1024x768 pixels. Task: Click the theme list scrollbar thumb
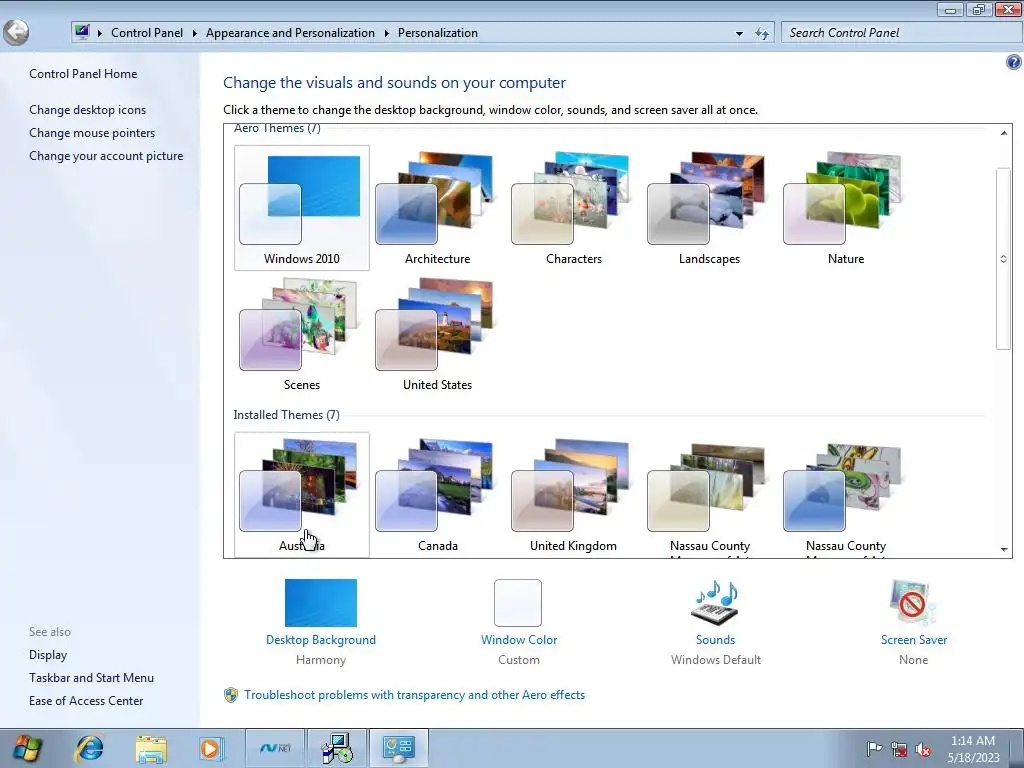point(1004,259)
